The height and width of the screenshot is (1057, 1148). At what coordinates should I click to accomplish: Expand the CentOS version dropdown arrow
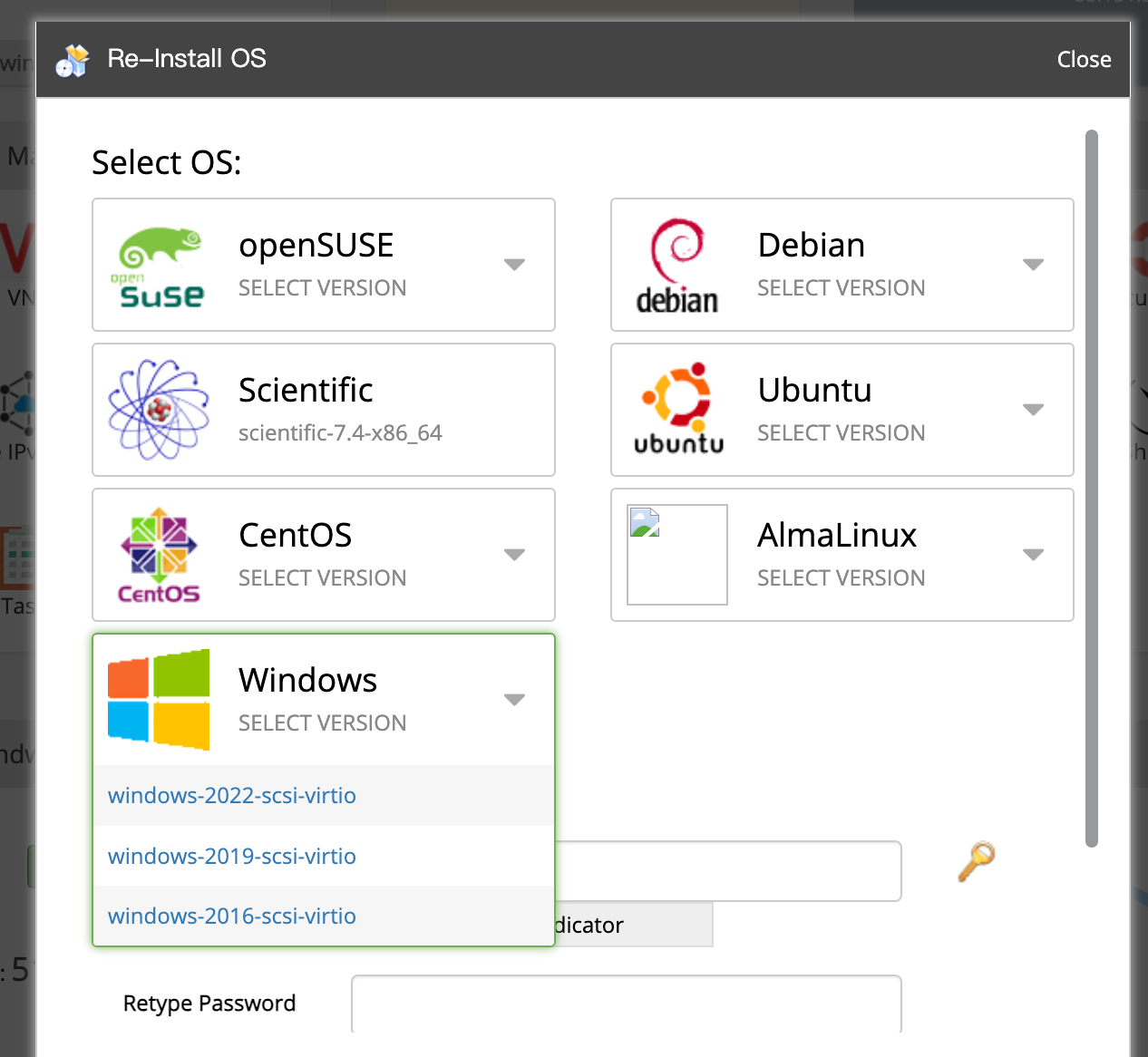pos(514,555)
